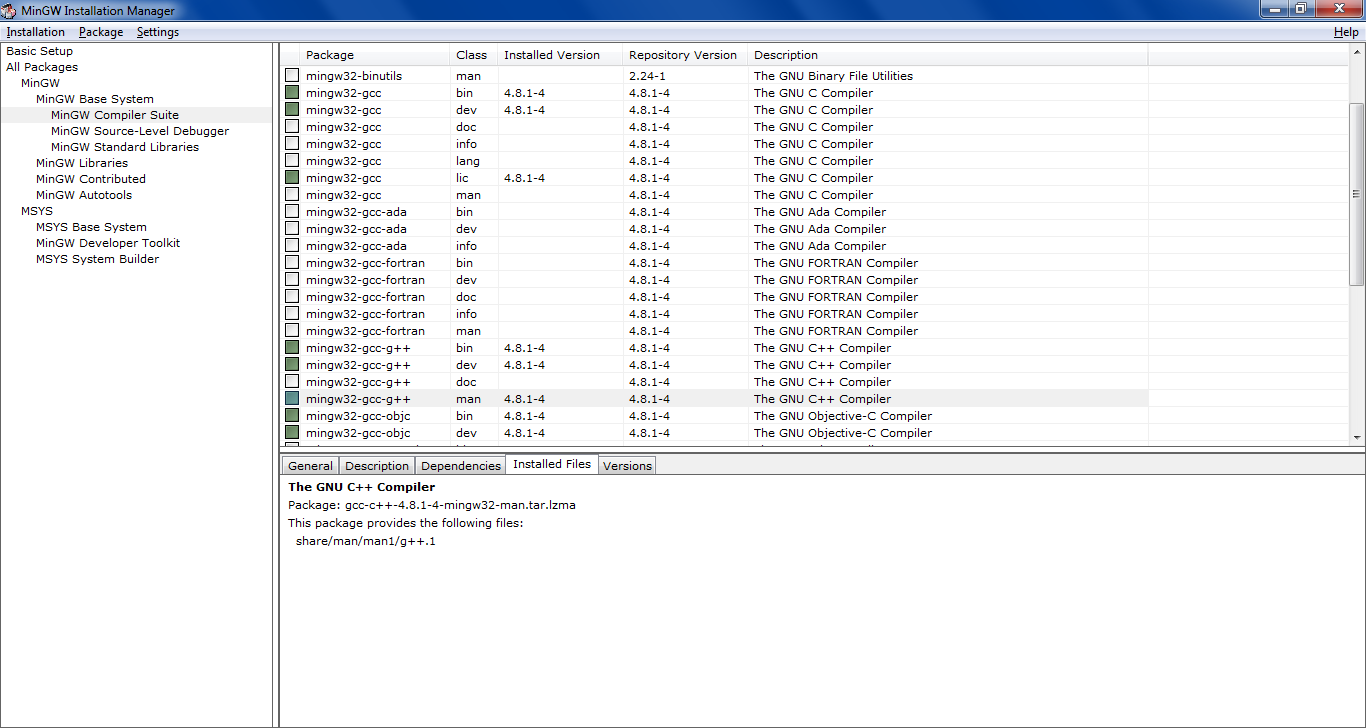Image resolution: width=1366 pixels, height=728 pixels.
Task: Select MinGW Compiler Suite category
Action: 115,115
